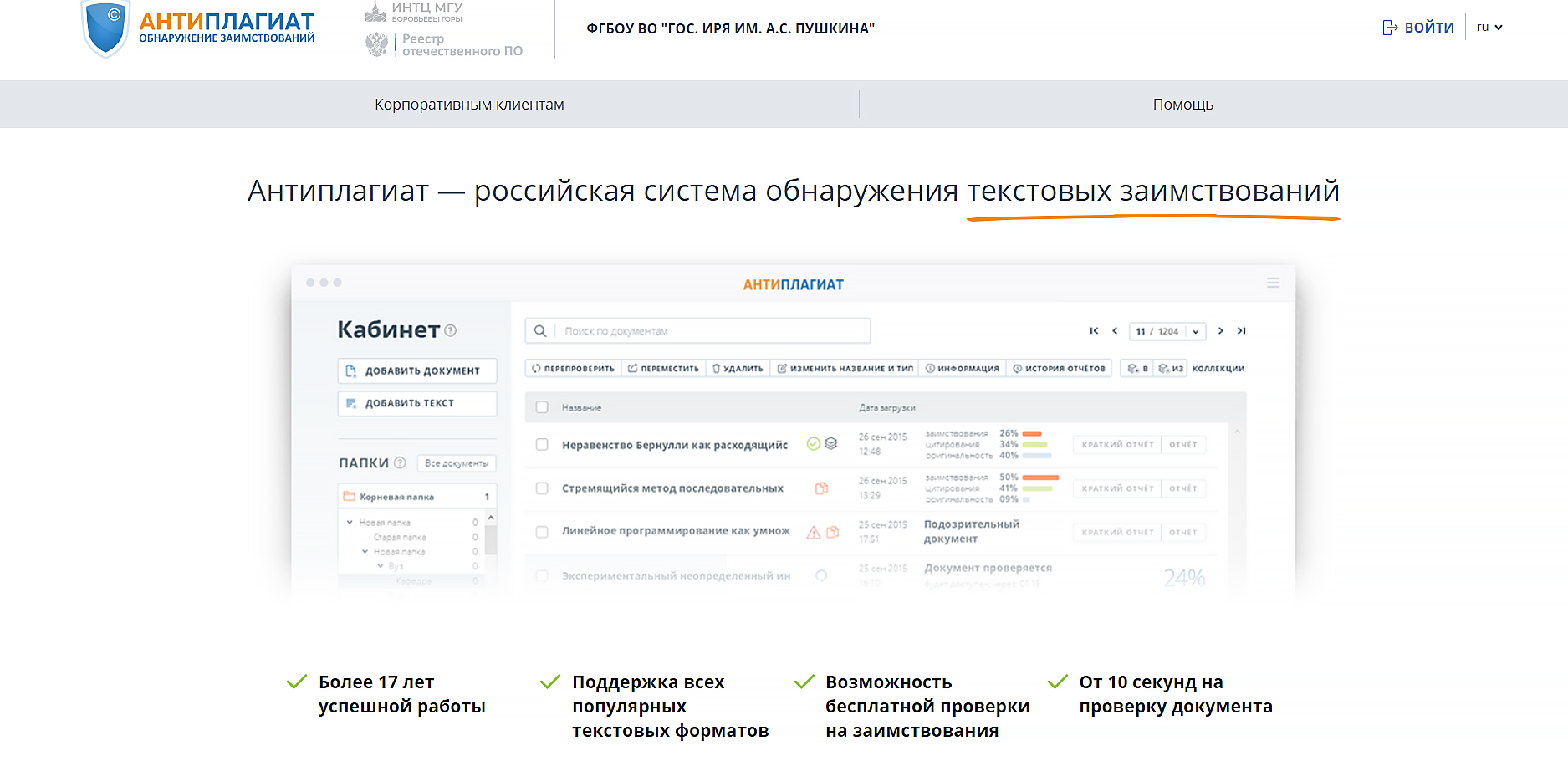
Task: Open the page selector dropdown 11 / 1204
Action: [x=1167, y=331]
